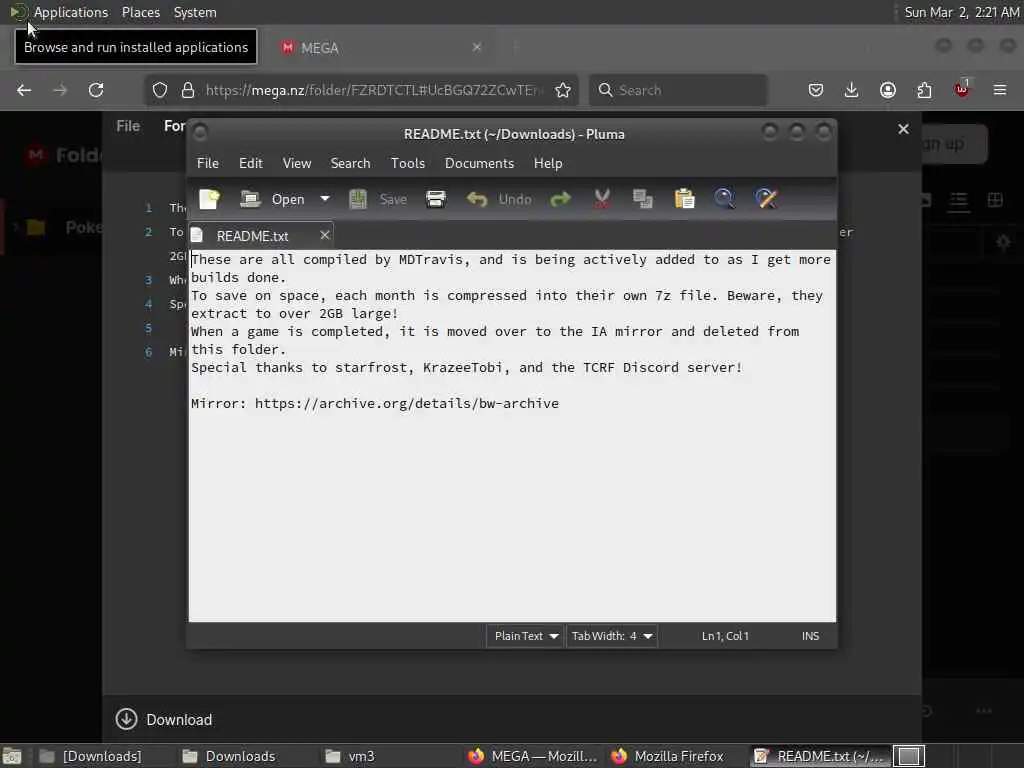Click the Ln 1, Col 1 status text
Screen dimensions: 1024x768
click(725, 636)
